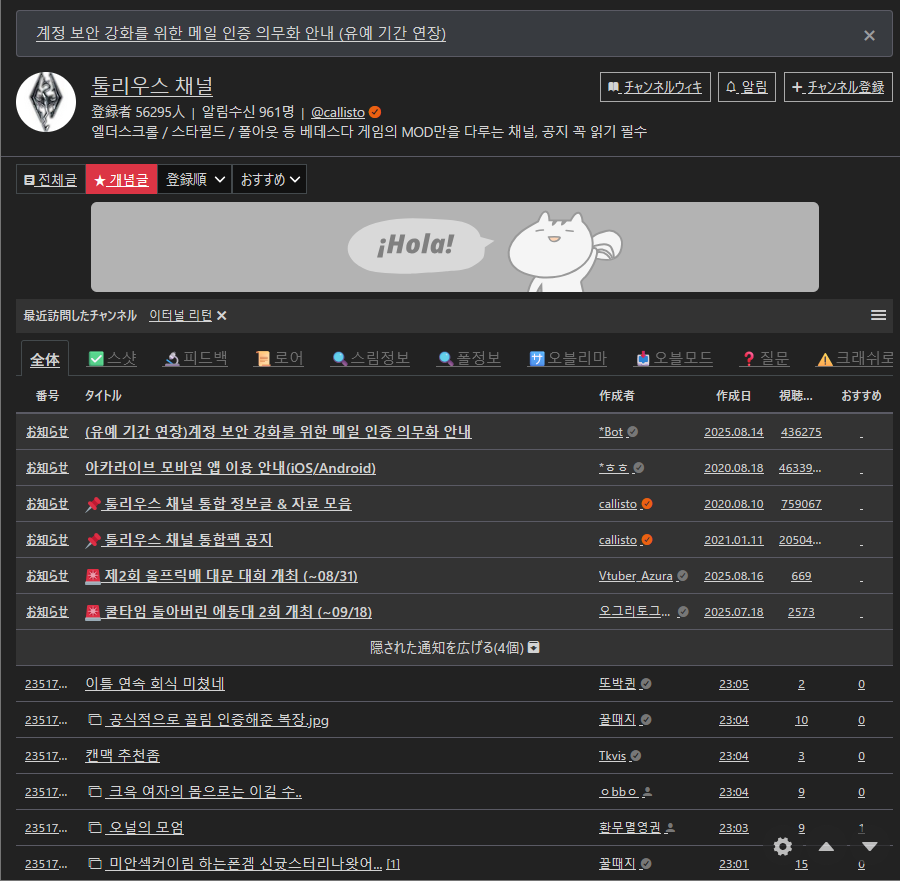Open post 이틀 연속 회식 미쳤네
The height and width of the screenshot is (881, 900).
[x=155, y=684]
